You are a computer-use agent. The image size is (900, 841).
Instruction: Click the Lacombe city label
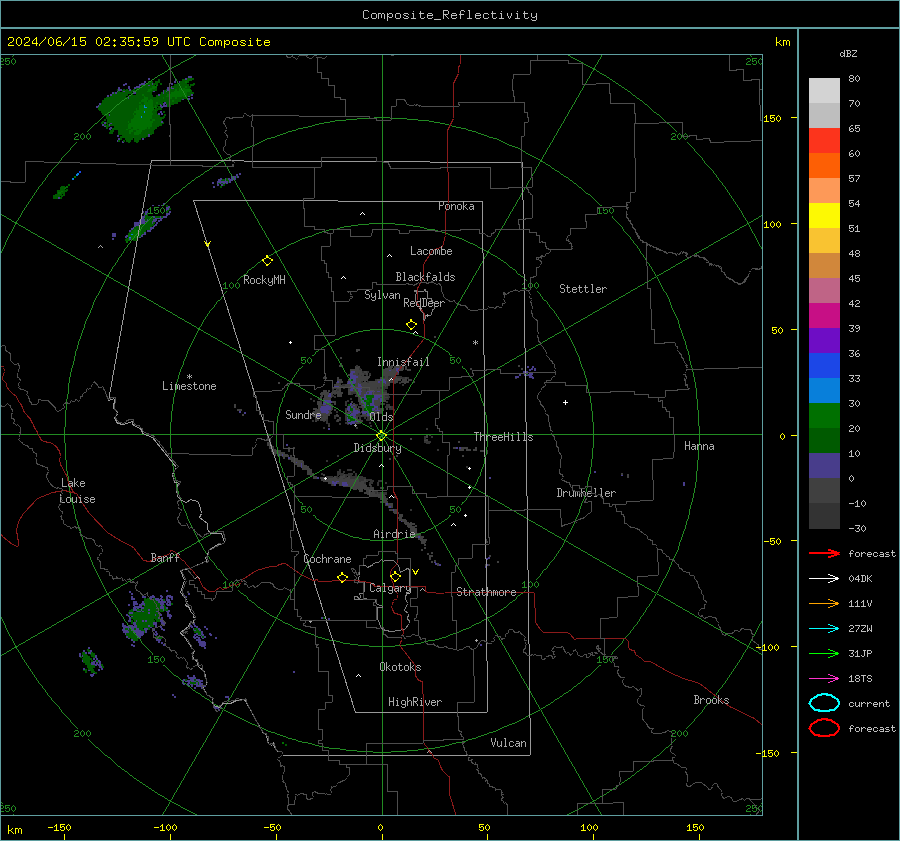(431, 251)
